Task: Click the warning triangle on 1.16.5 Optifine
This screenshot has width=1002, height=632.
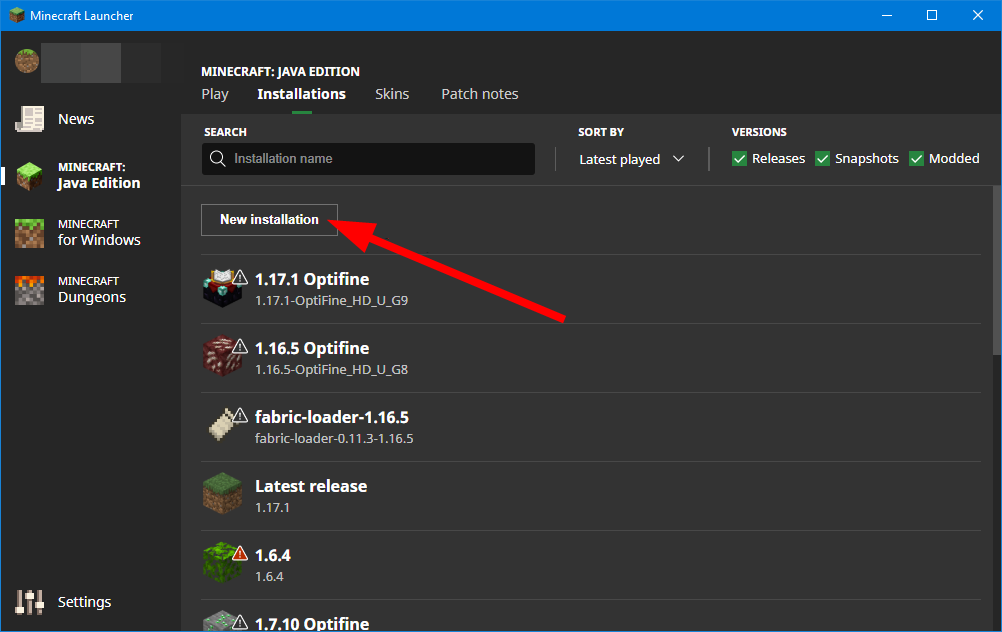Action: pyautogui.click(x=240, y=346)
